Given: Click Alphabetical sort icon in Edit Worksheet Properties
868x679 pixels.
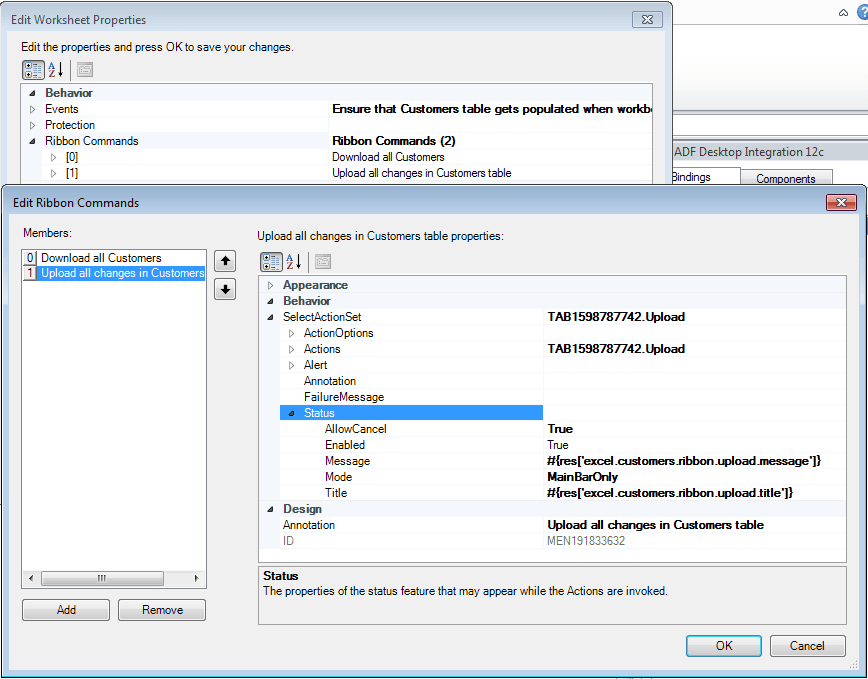Looking at the screenshot, I should tap(56, 70).
